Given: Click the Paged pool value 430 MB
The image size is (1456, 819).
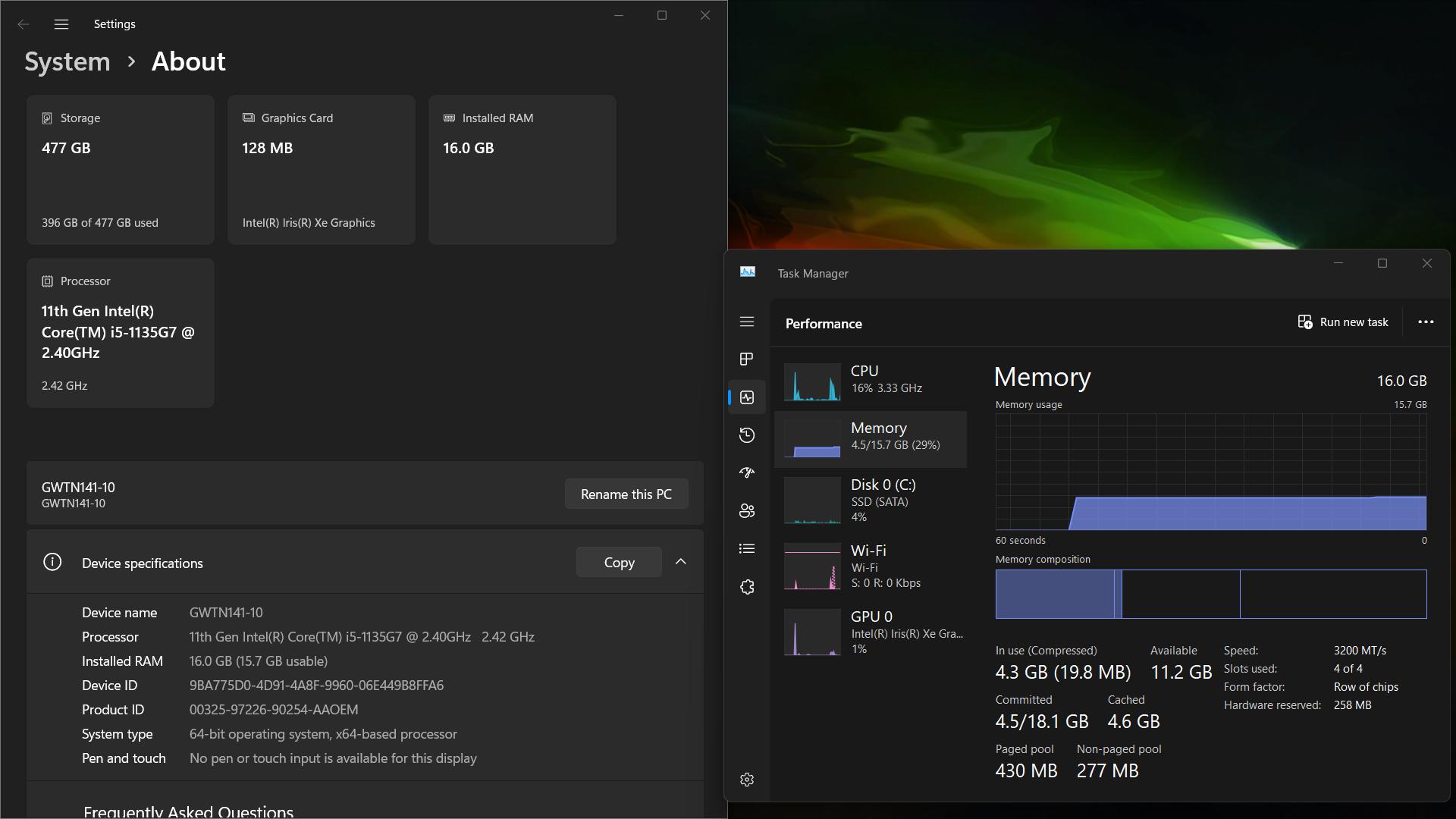Looking at the screenshot, I should pos(1026,771).
